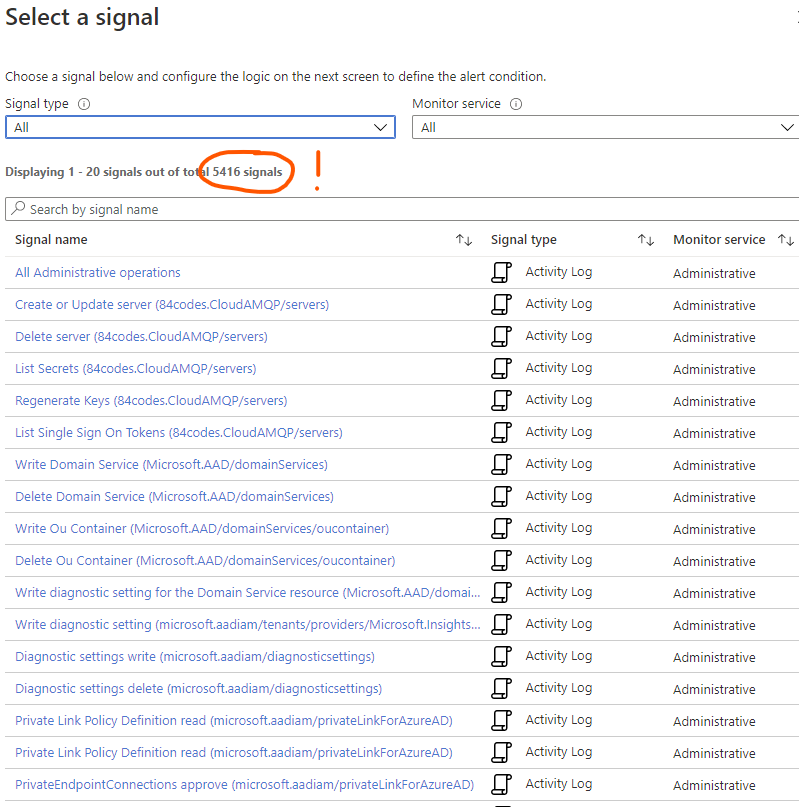Viewport: 799px width, 807px height.
Task: Click Activity Log icon beside Delete server row
Action: tap(502, 337)
